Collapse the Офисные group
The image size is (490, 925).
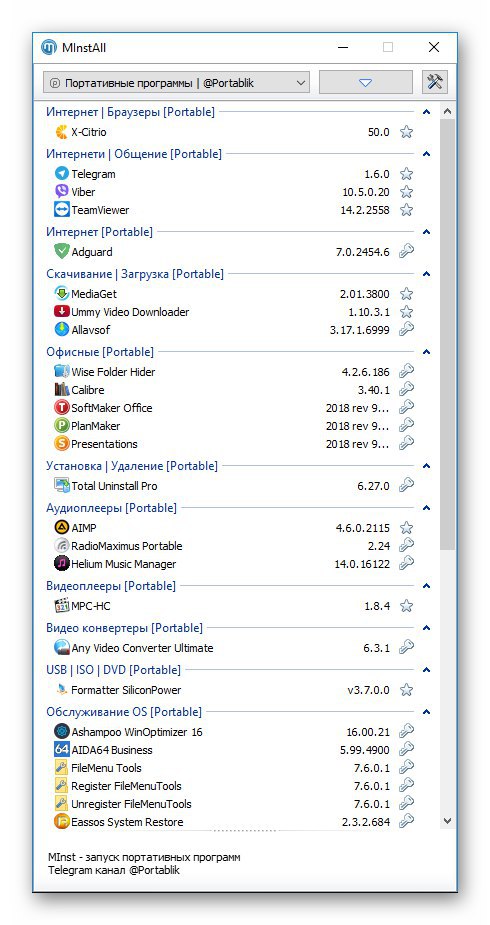[x=427, y=352]
